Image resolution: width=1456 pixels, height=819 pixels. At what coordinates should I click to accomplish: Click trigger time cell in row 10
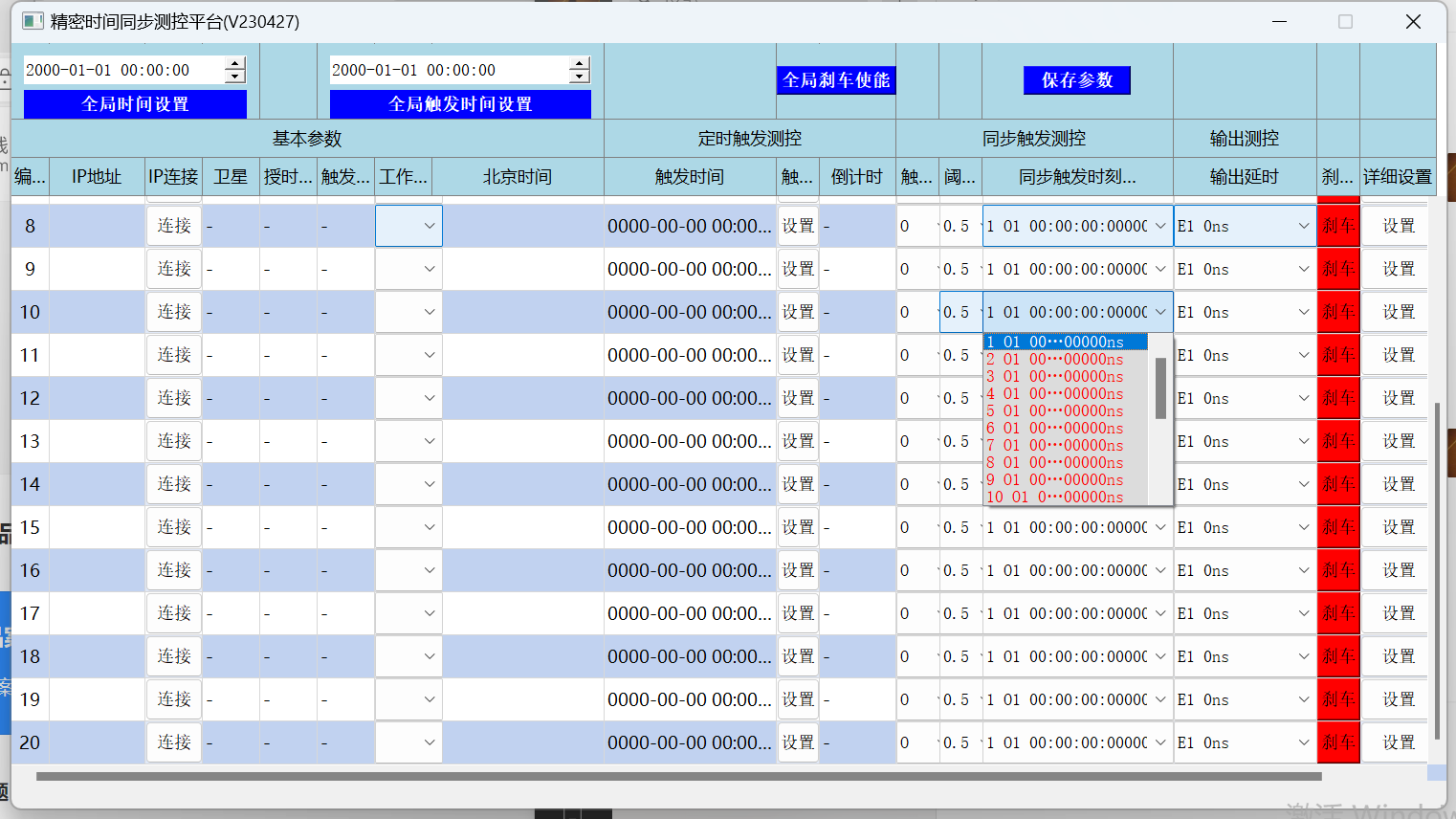(x=690, y=312)
